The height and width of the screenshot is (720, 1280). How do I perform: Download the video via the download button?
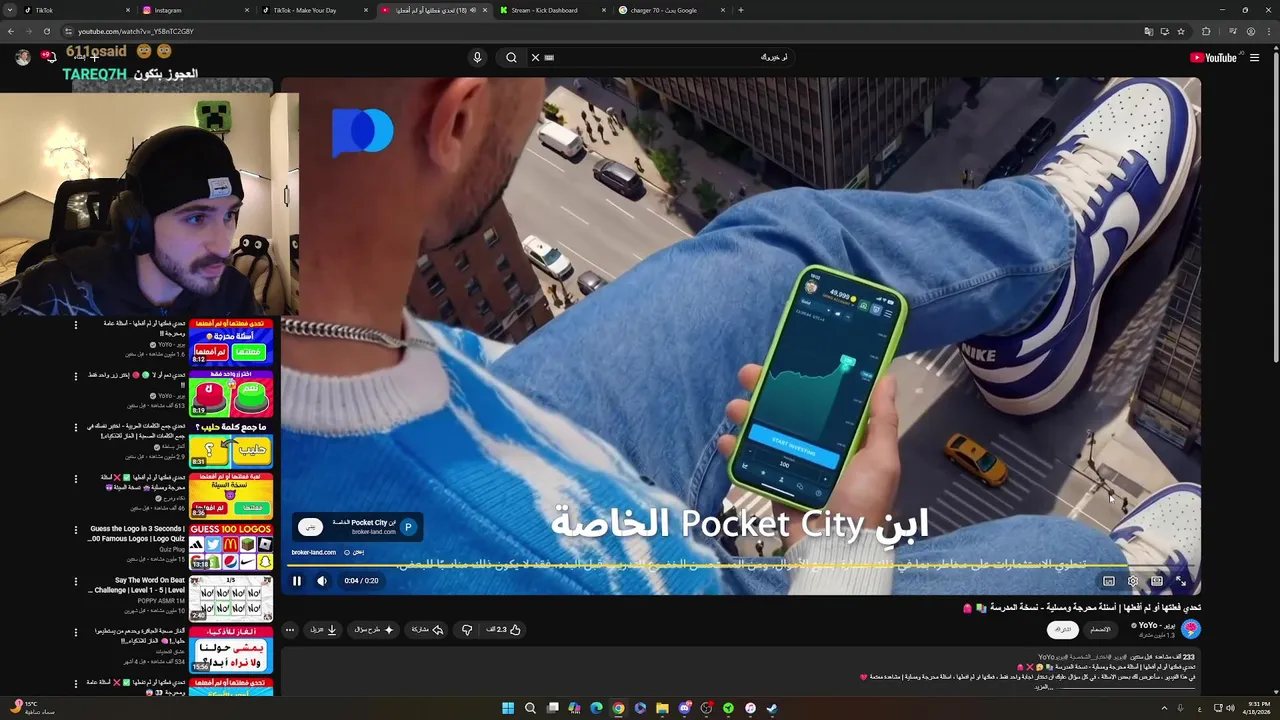[x=323, y=630]
